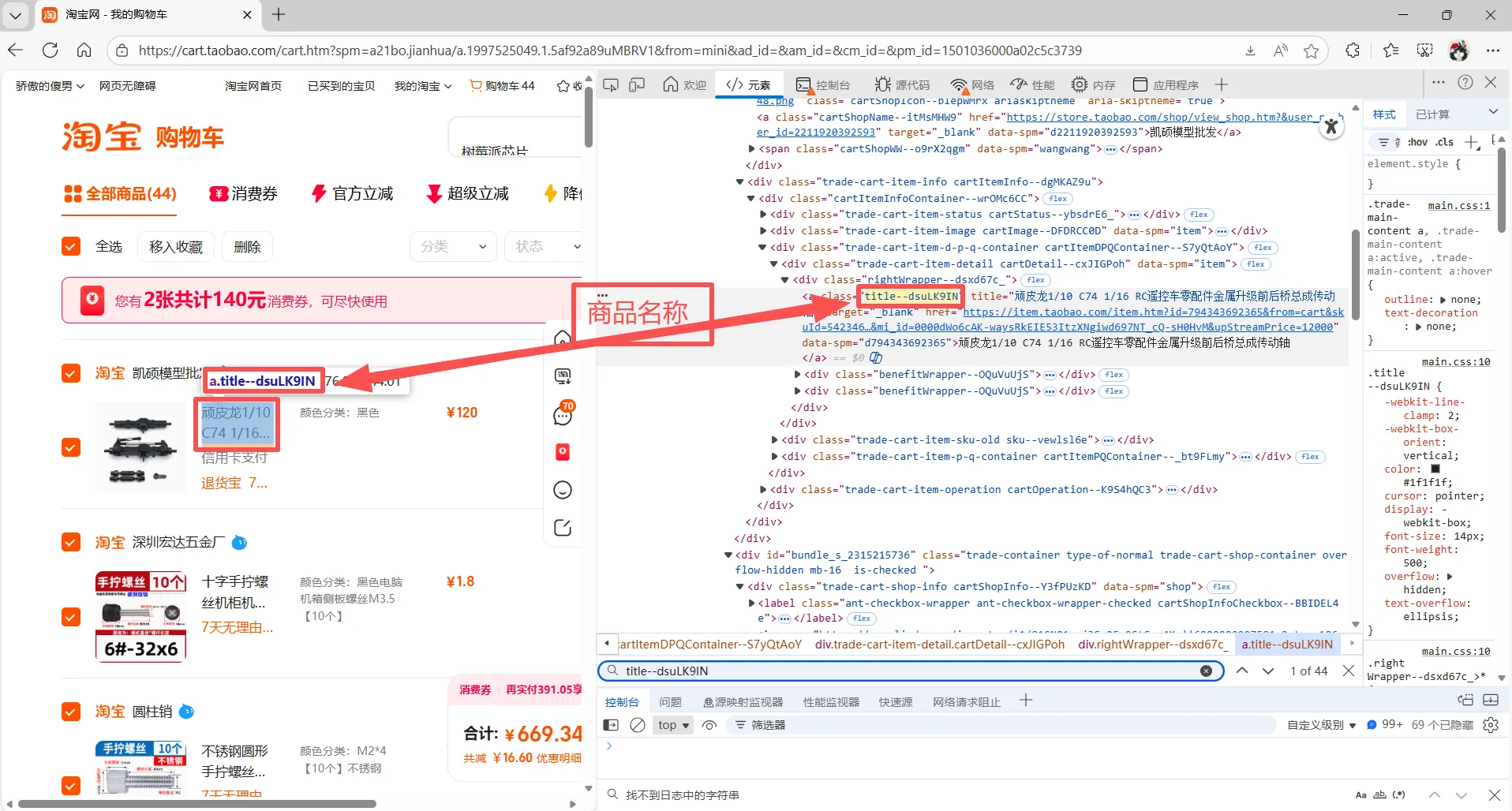1512x811 pixels.
Task: Create live expression eye icon
Action: 709,725
